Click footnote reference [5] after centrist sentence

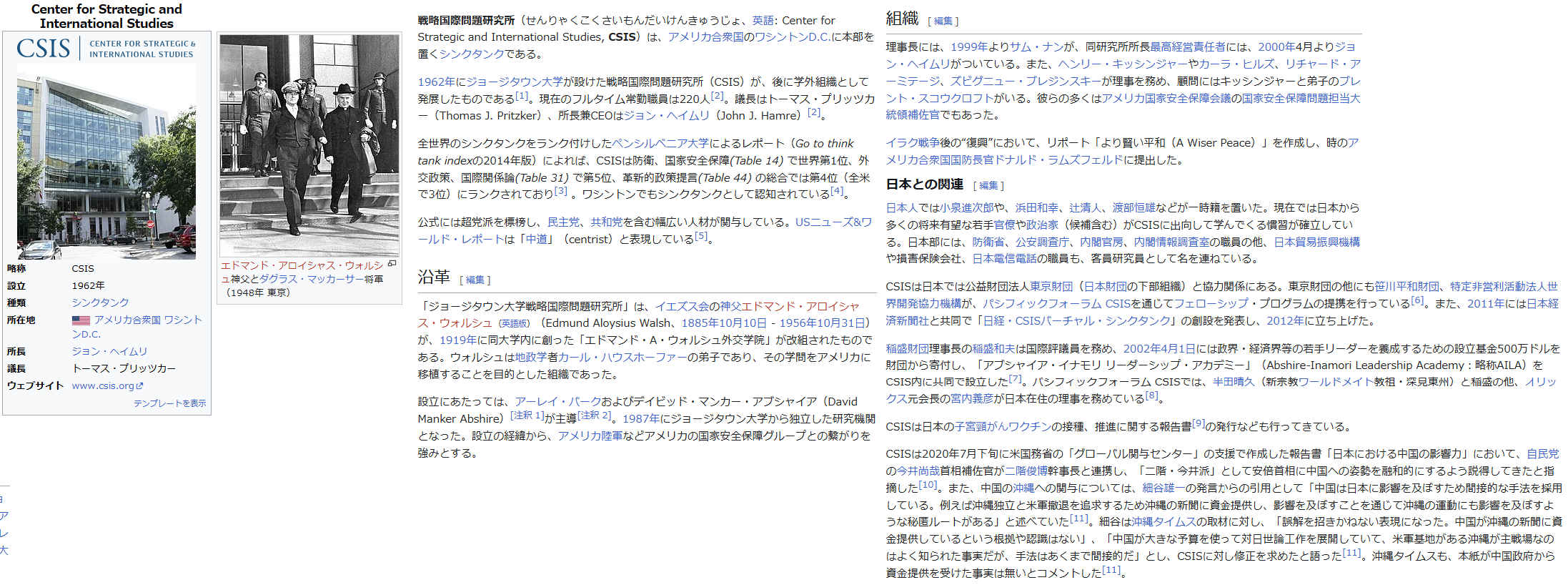[701, 236]
